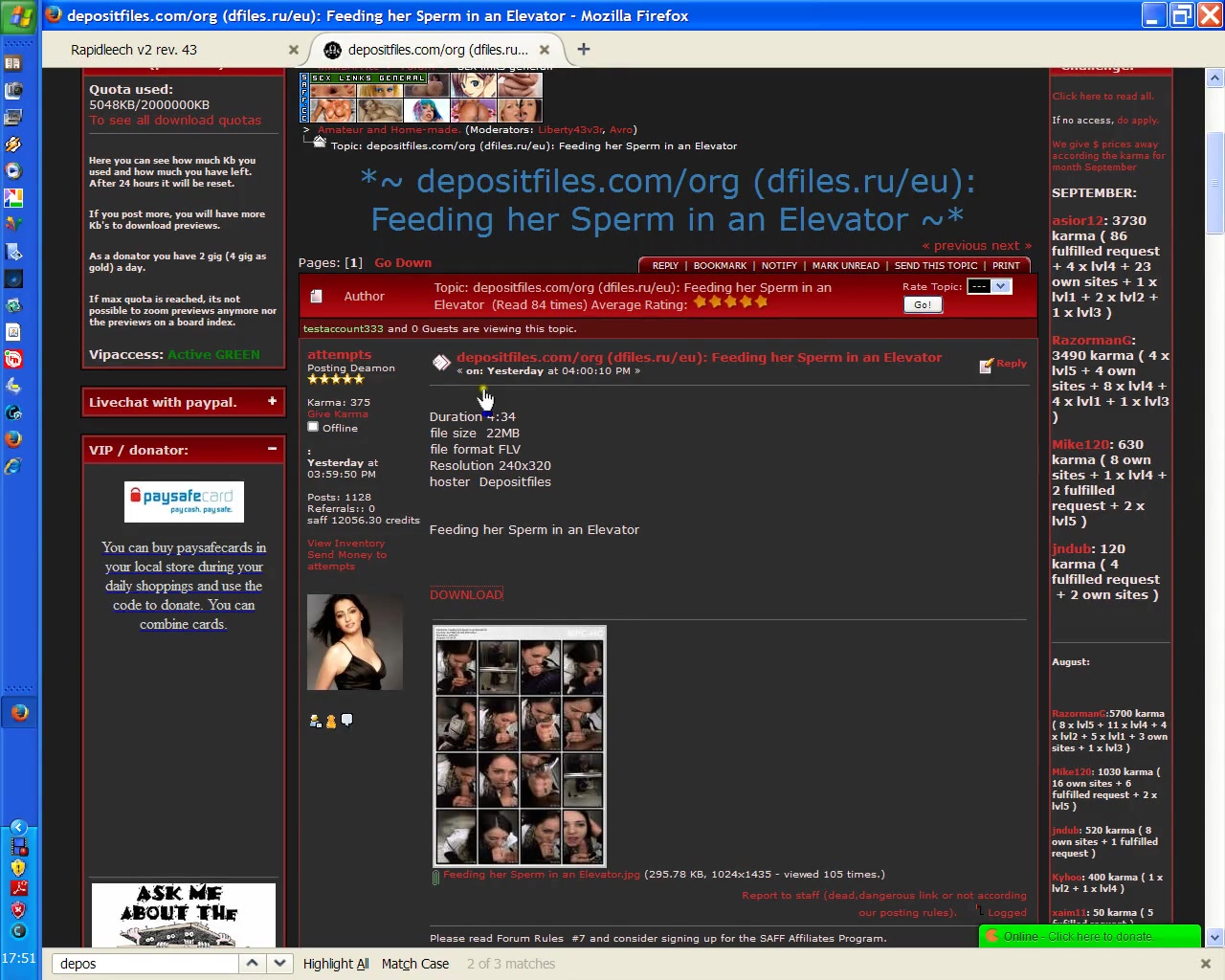Click the find bar text field containing 'depos'
Screen dimensions: 1225x980
click(x=145, y=964)
